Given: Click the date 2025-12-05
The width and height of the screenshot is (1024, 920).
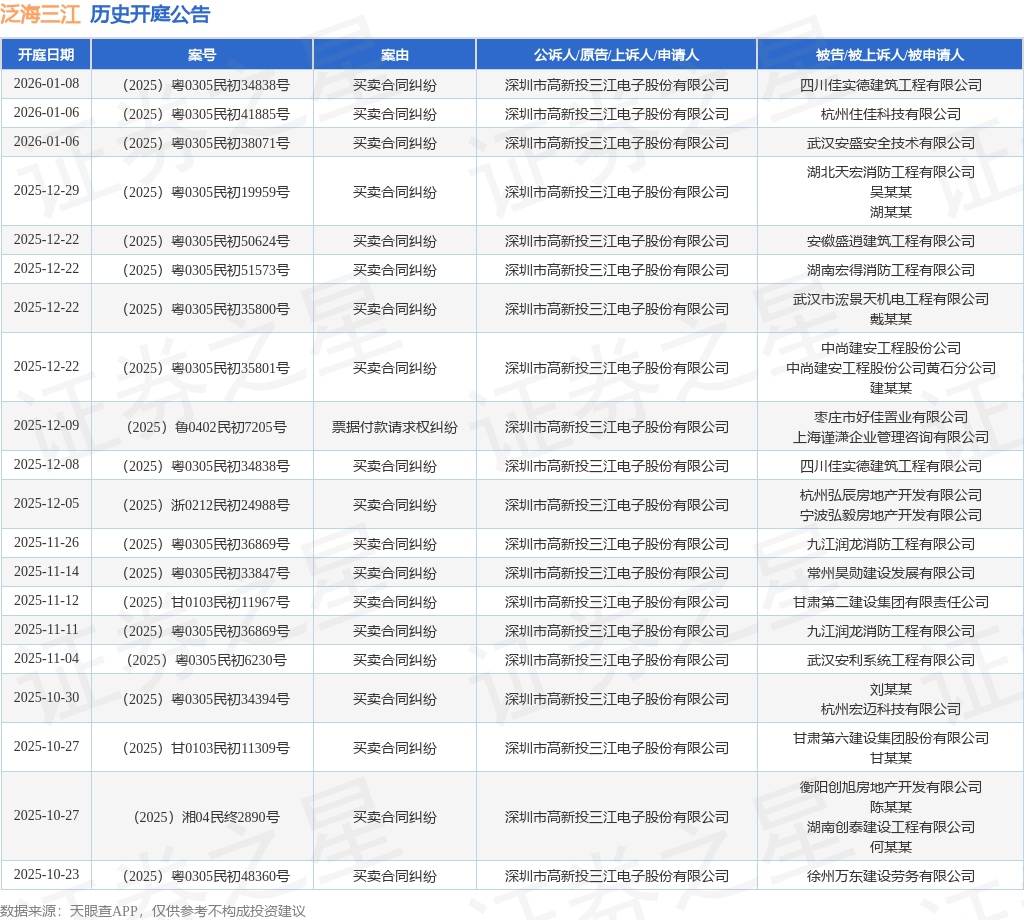Looking at the screenshot, I should [46, 503].
